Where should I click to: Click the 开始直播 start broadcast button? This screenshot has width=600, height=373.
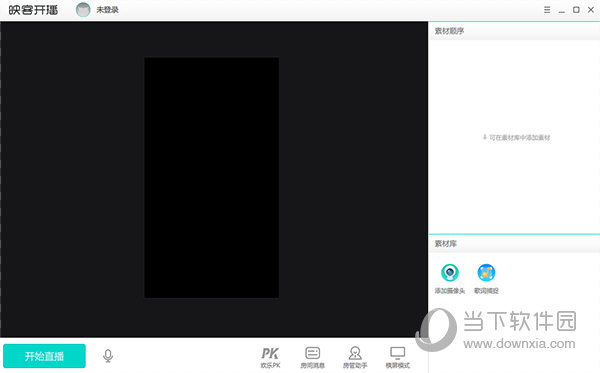pyautogui.click(x=44, y=356)
